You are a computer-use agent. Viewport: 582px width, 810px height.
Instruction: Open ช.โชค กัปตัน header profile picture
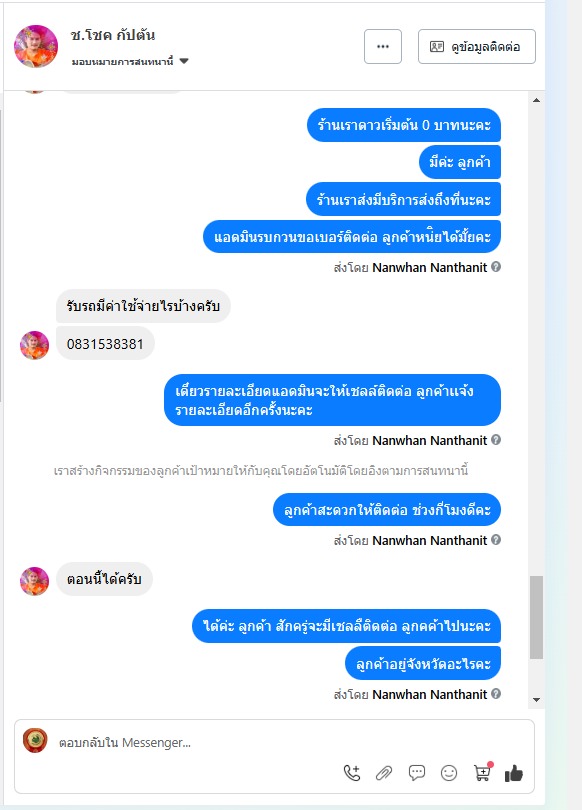(36, 46)
